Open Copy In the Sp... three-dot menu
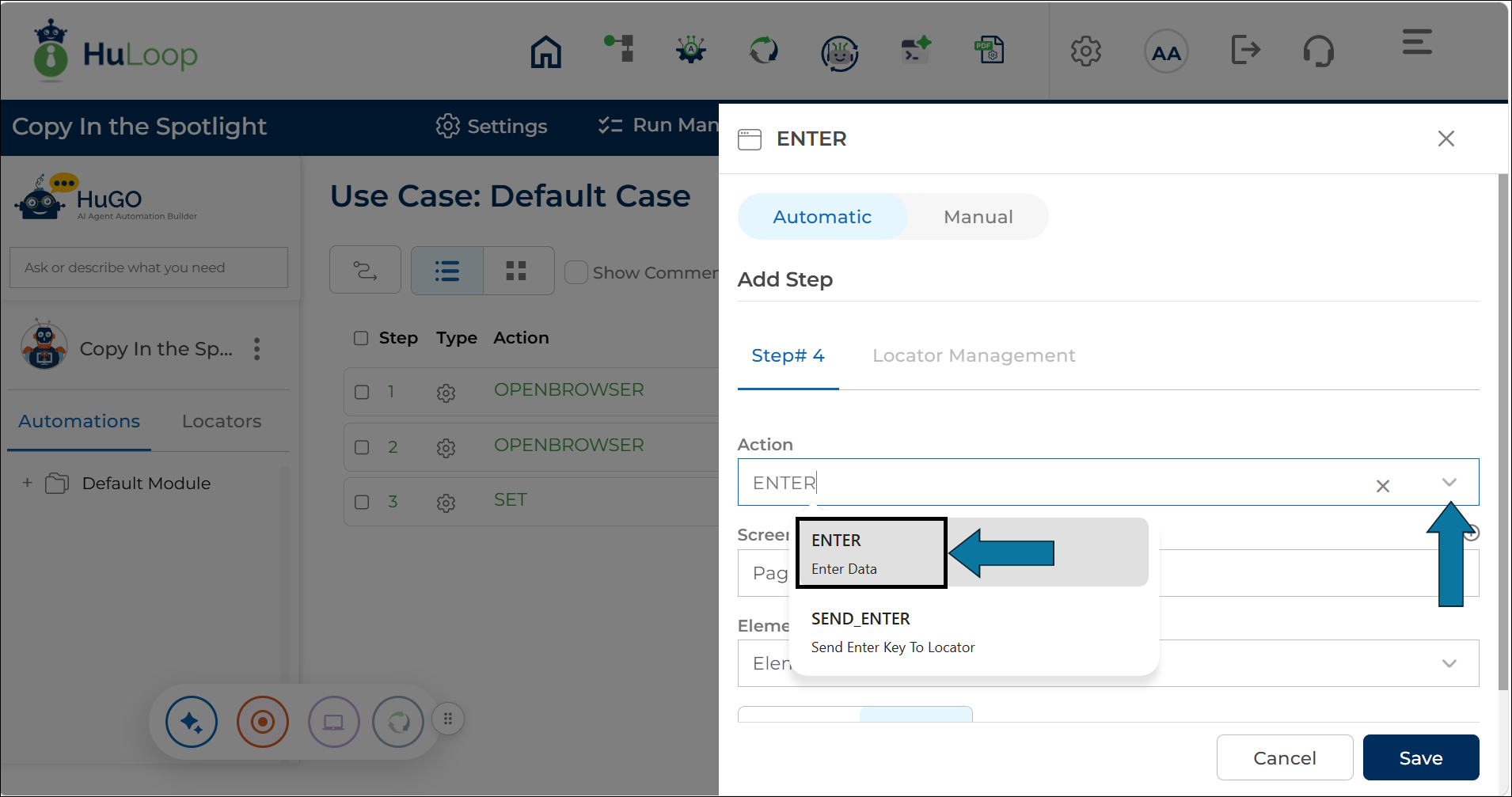 click(256, 349)
